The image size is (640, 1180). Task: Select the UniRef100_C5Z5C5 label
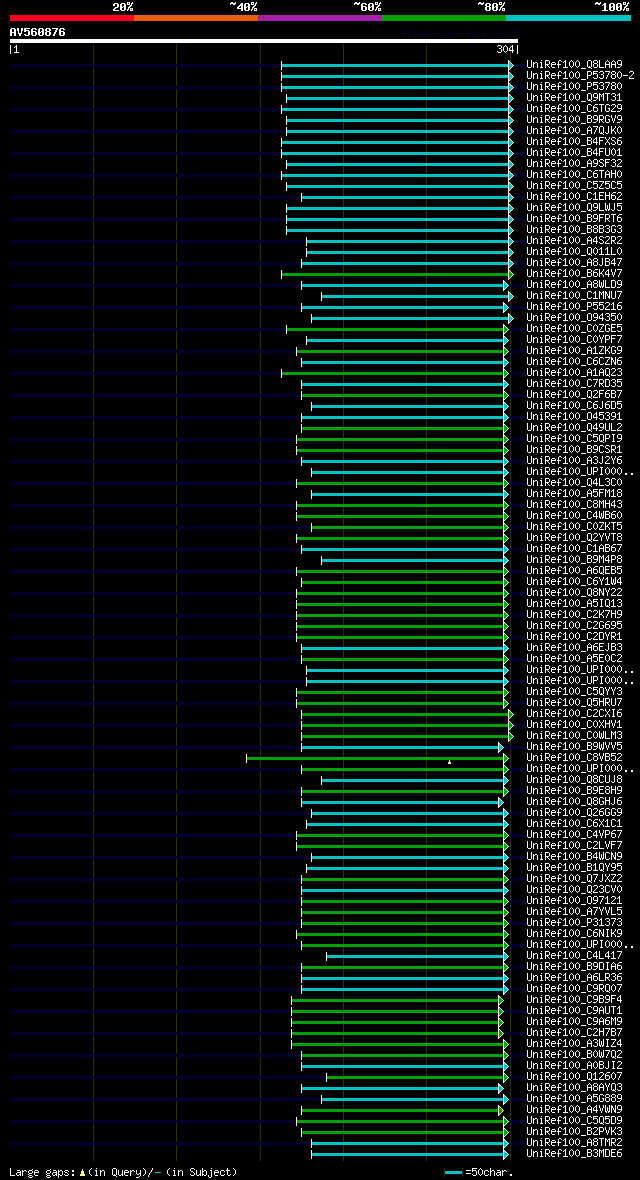click(x=574, y=185)
